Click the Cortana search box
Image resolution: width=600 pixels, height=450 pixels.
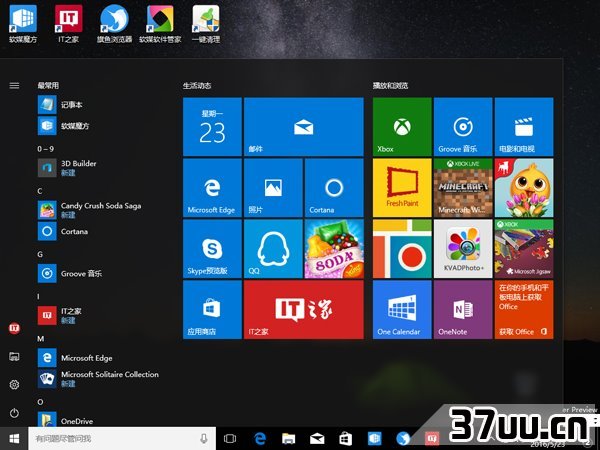tap(122, 439)
